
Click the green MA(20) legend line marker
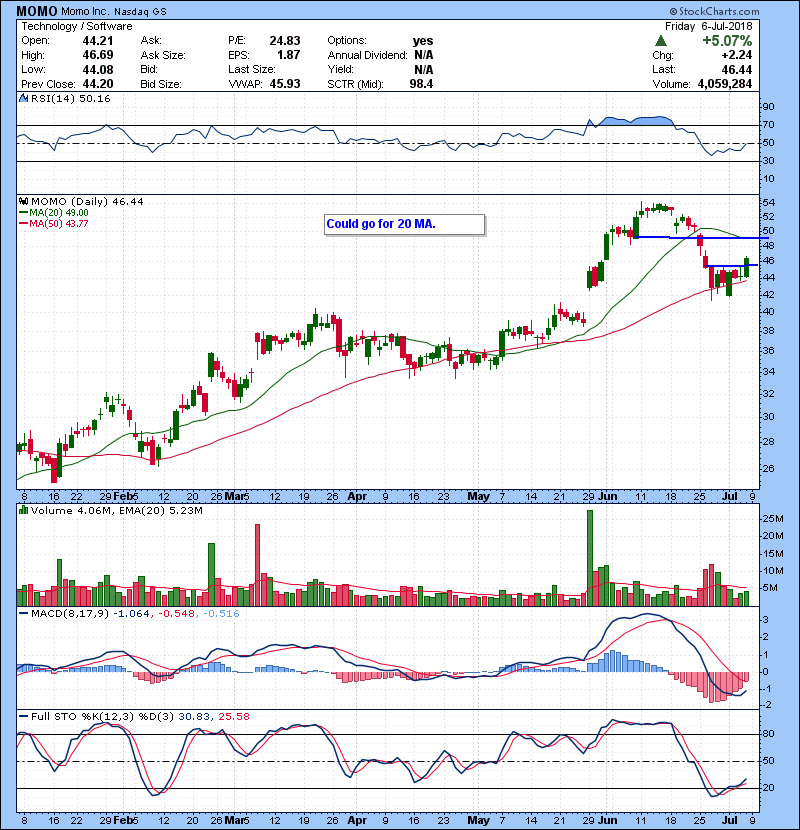tap(23, 213)
